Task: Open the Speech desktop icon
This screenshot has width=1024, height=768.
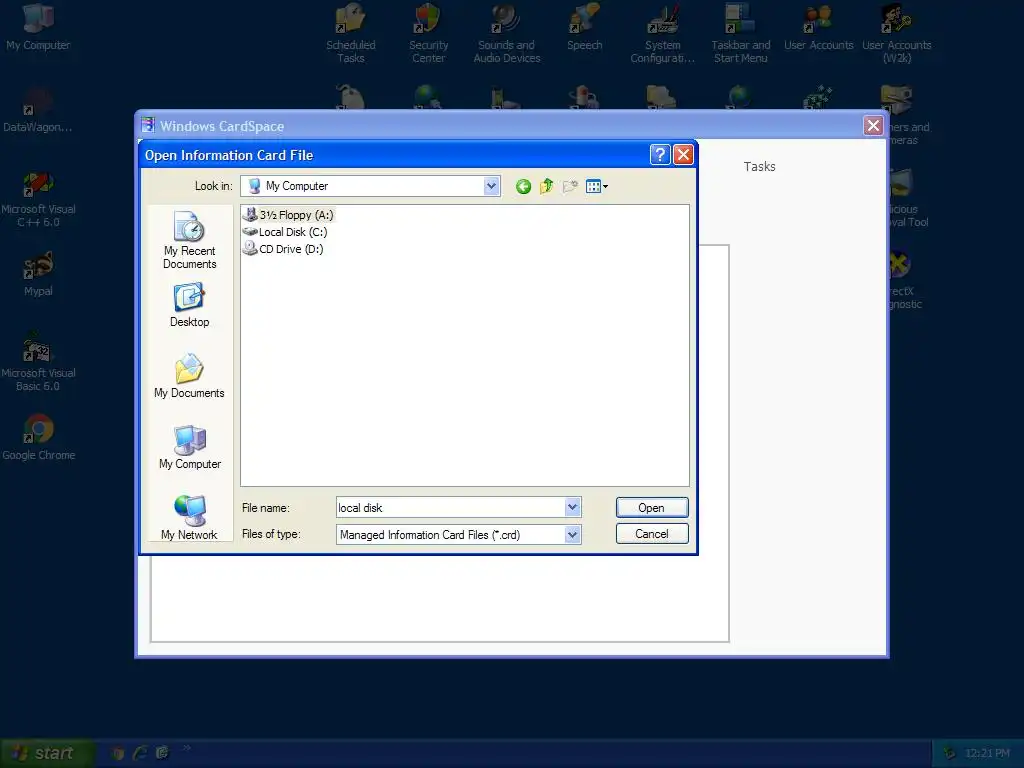Action: tap(584, 27)
